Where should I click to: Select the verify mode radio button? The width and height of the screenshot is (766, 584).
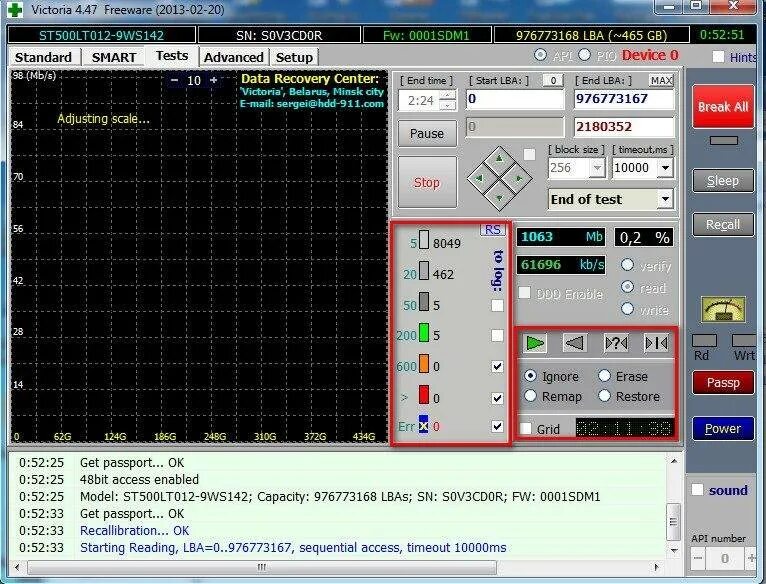tap(627, 265)
